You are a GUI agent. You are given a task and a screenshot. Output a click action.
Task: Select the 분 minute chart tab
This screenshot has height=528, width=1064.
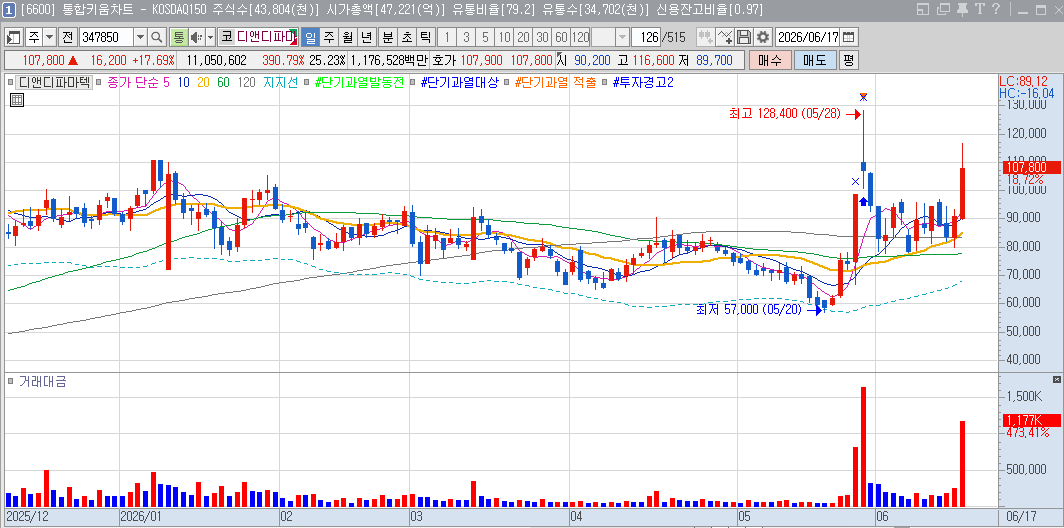point(387,37)
